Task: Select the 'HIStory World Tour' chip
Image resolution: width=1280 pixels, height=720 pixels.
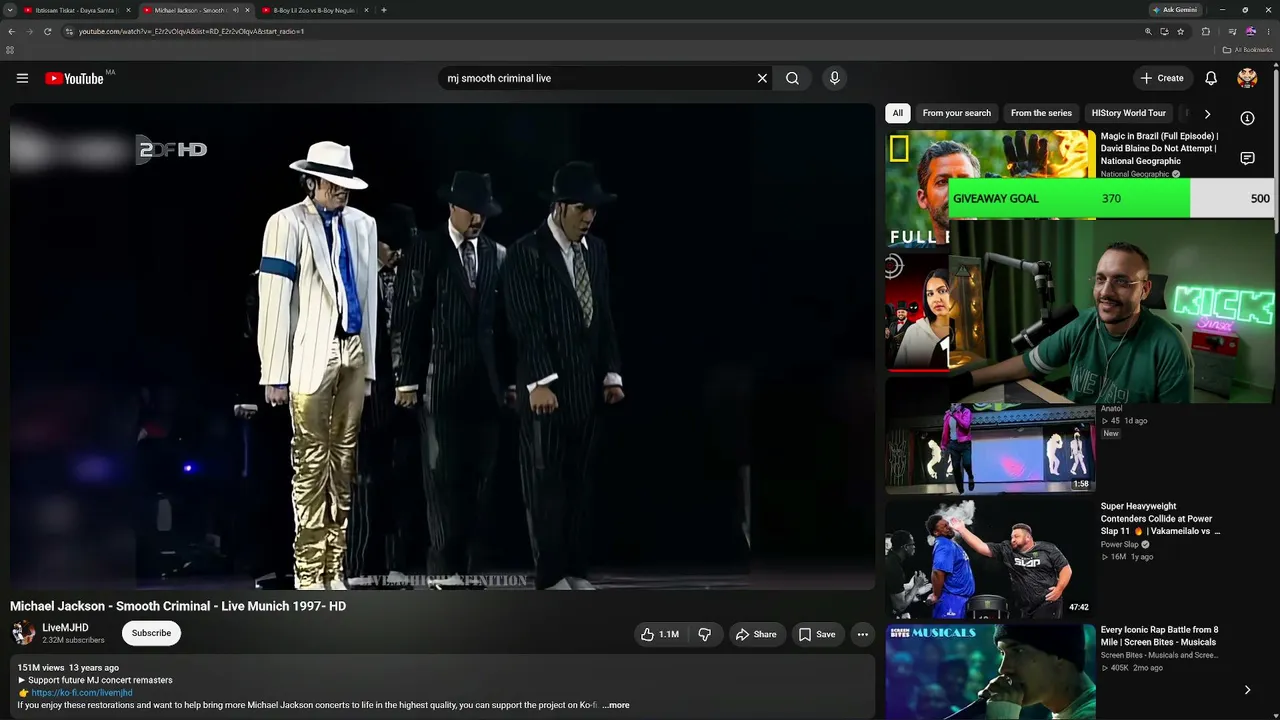Action: pyautogui.click(x=1129, y=113)
